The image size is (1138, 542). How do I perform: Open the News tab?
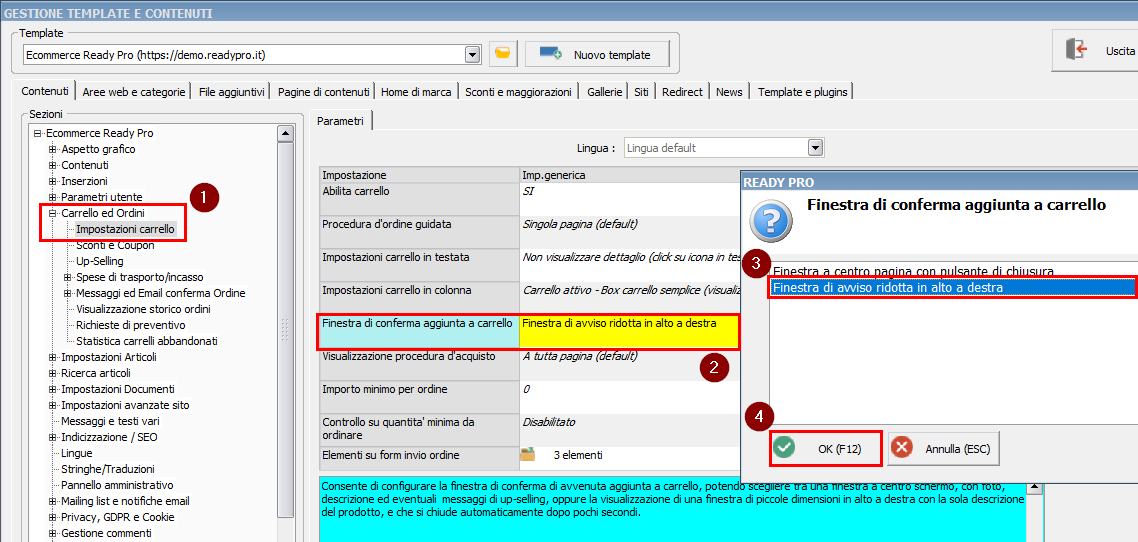[x=729, y=92]
